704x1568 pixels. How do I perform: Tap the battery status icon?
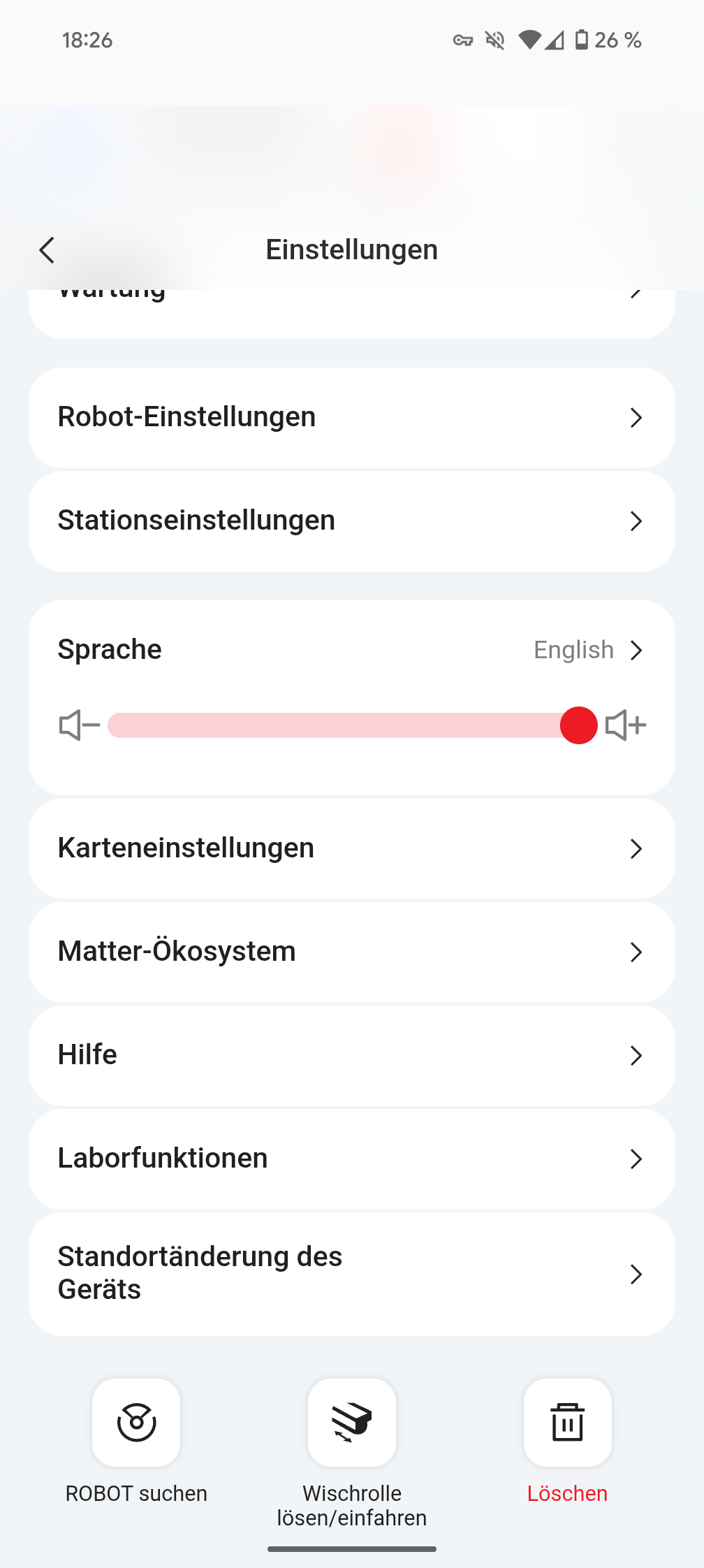(581, 41)
